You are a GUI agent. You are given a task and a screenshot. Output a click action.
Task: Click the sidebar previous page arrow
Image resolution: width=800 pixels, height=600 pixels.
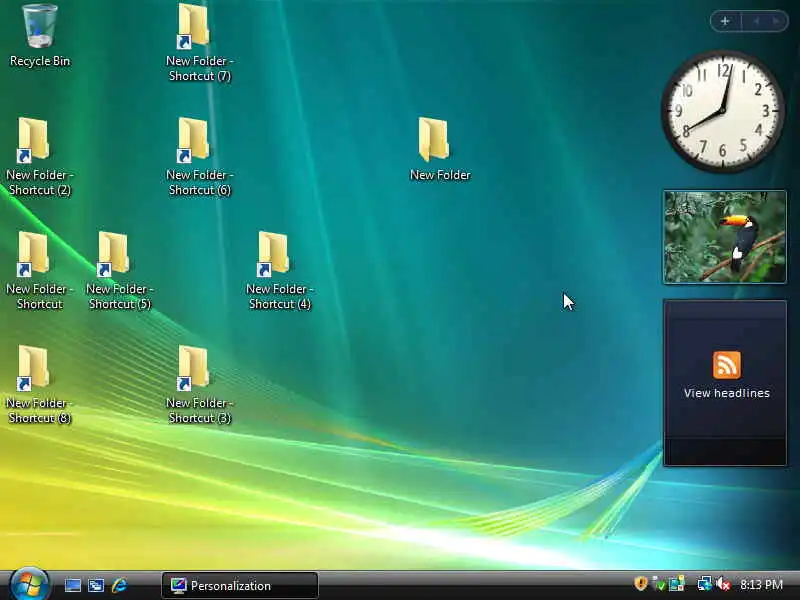[756, 21]
